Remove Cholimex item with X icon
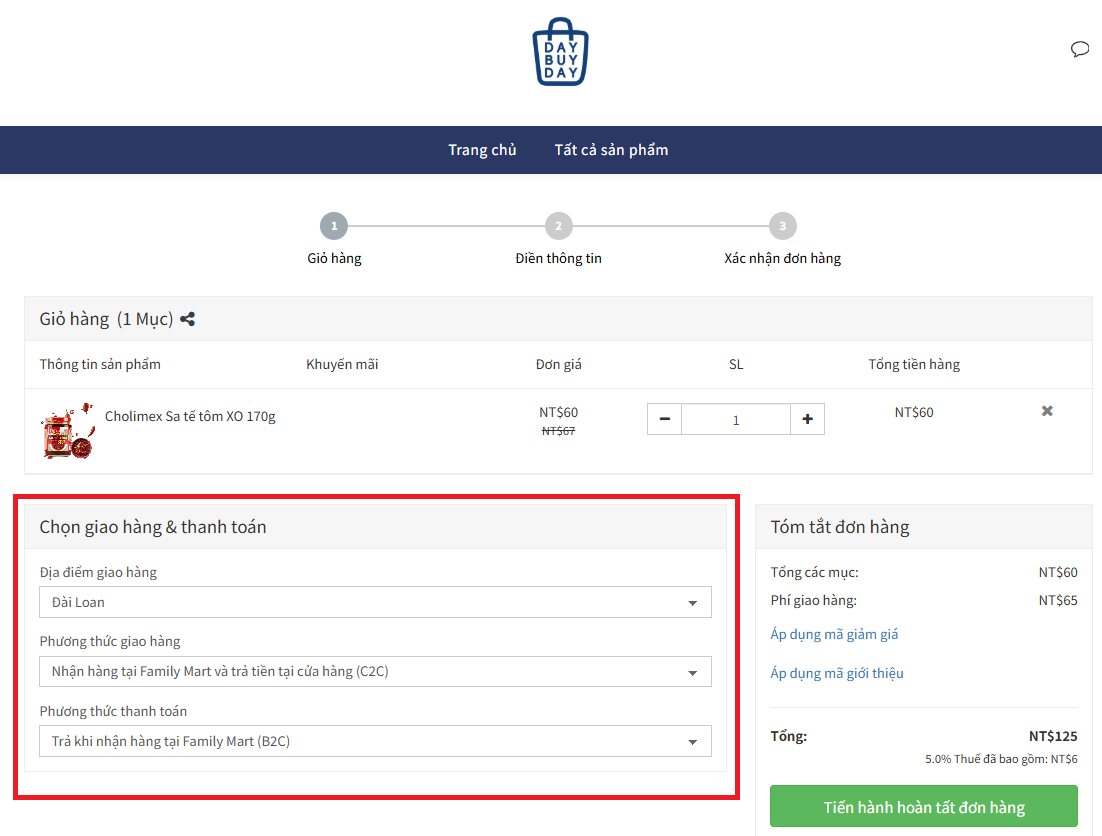 click(1047, 411)
